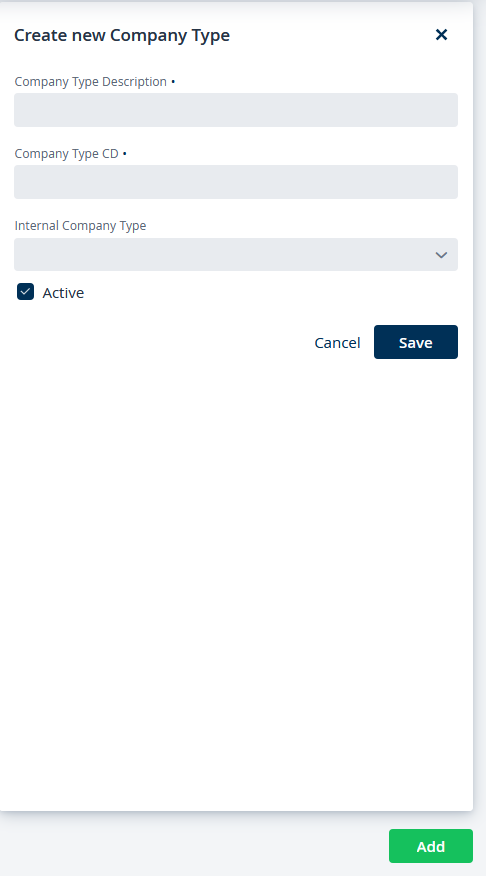Click the empty Internal Company Type select box

coord(236,255)
